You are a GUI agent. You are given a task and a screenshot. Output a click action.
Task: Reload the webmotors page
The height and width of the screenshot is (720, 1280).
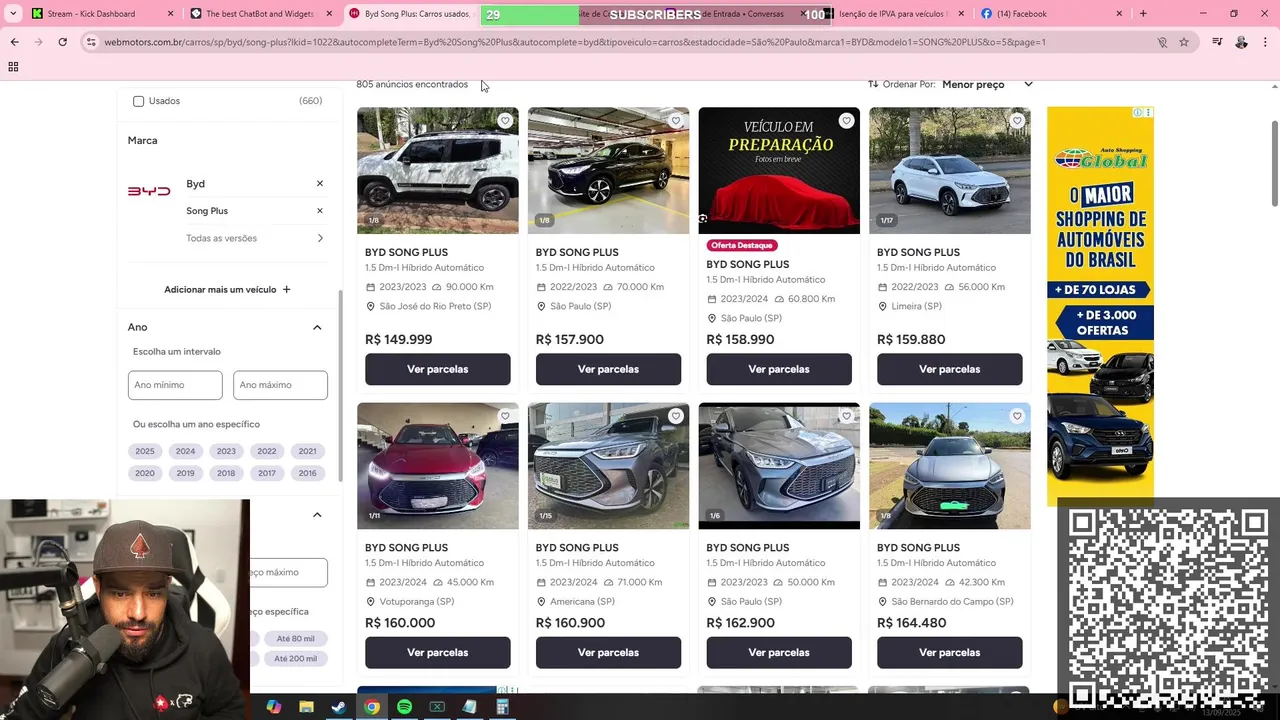point(62,42)
